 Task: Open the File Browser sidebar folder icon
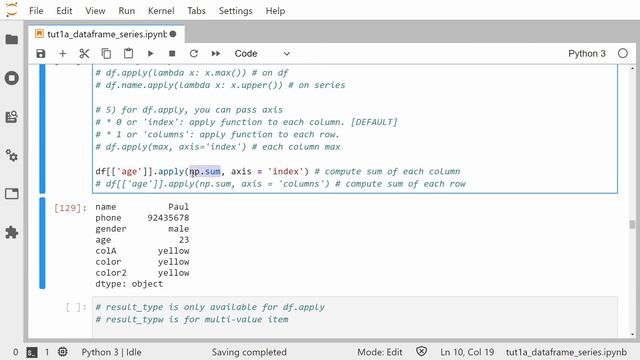coord(12,40)
